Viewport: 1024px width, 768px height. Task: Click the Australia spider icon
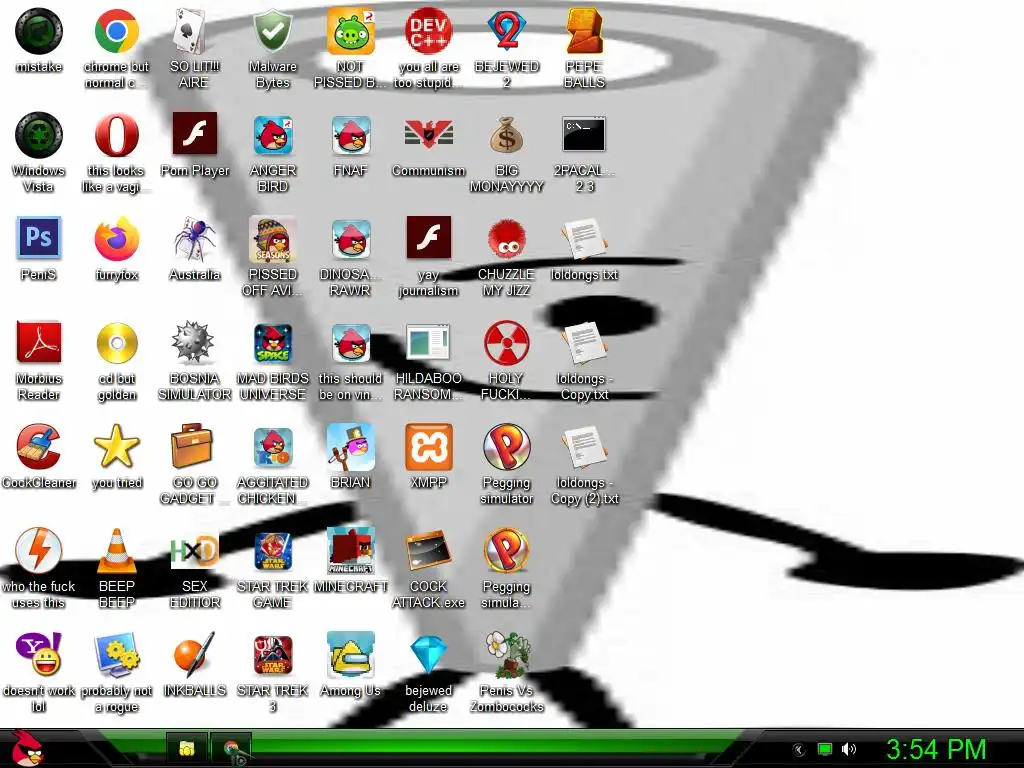point(195,239)
